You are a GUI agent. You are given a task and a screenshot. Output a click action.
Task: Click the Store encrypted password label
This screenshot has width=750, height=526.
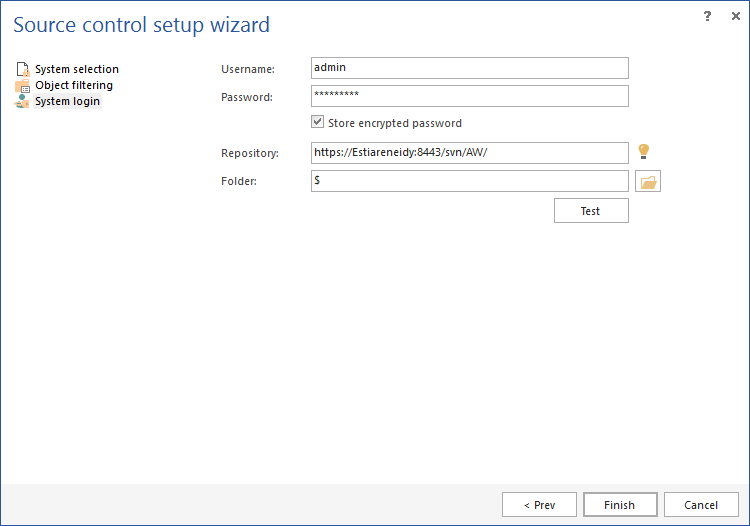pos(395,123)
